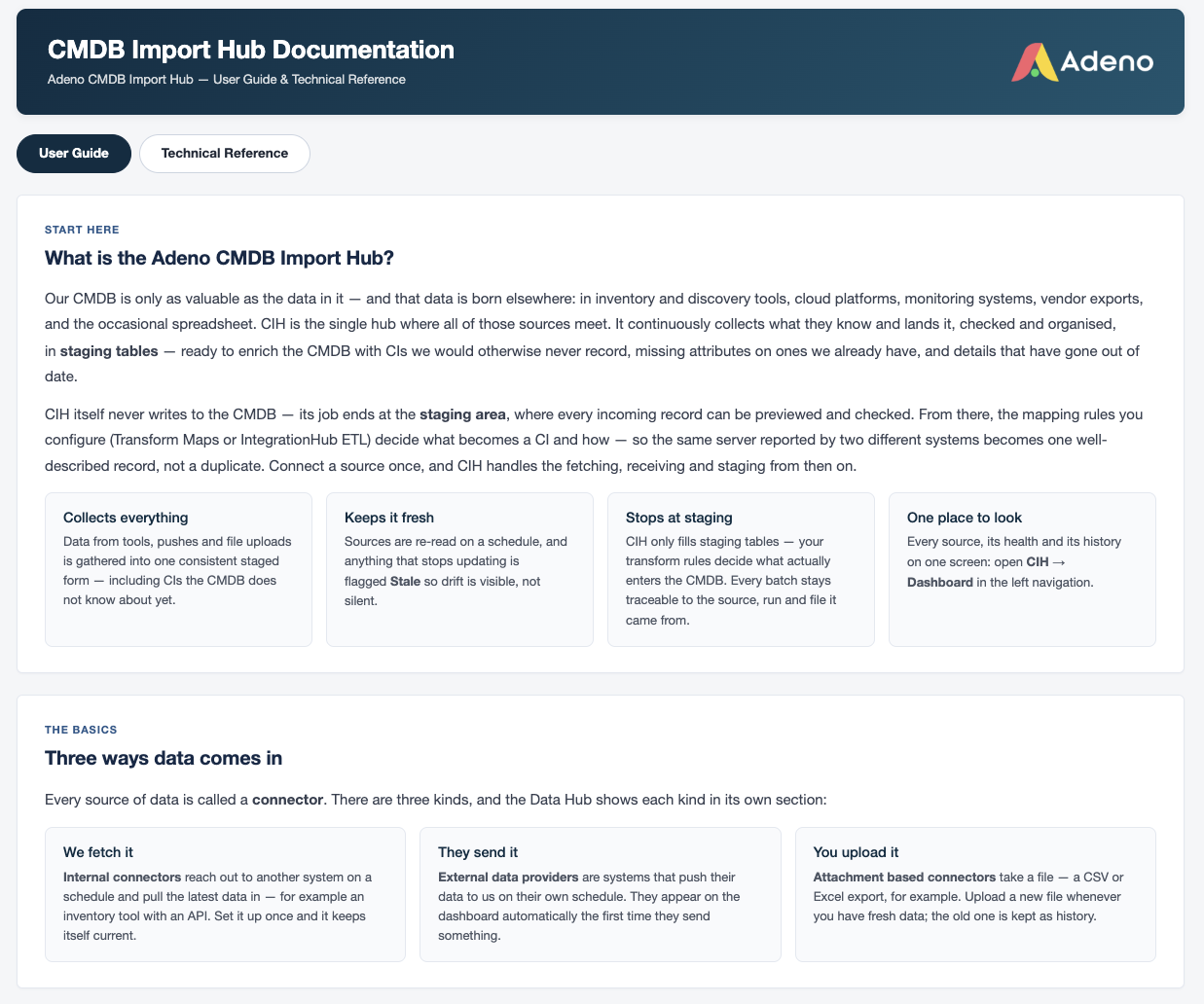Click the bold 'Stale' word
The height and width of the screenshot is (1004, 1204).
(x=405, y=582)
